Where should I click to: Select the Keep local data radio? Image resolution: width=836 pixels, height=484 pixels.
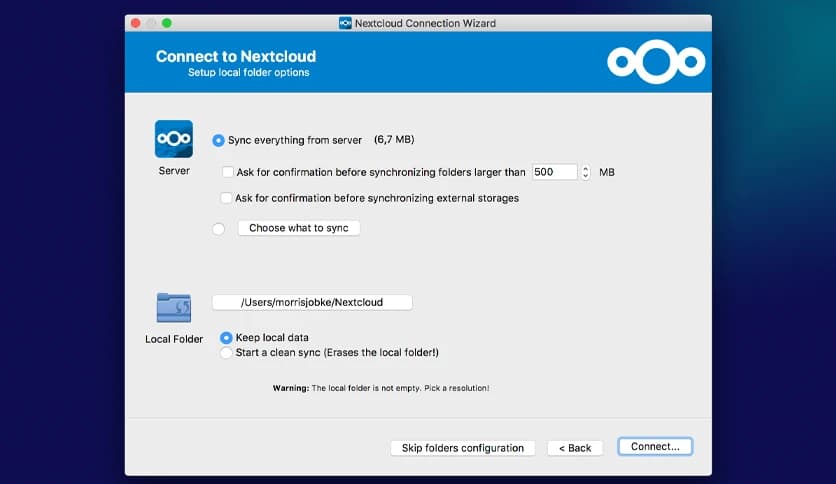226,338
